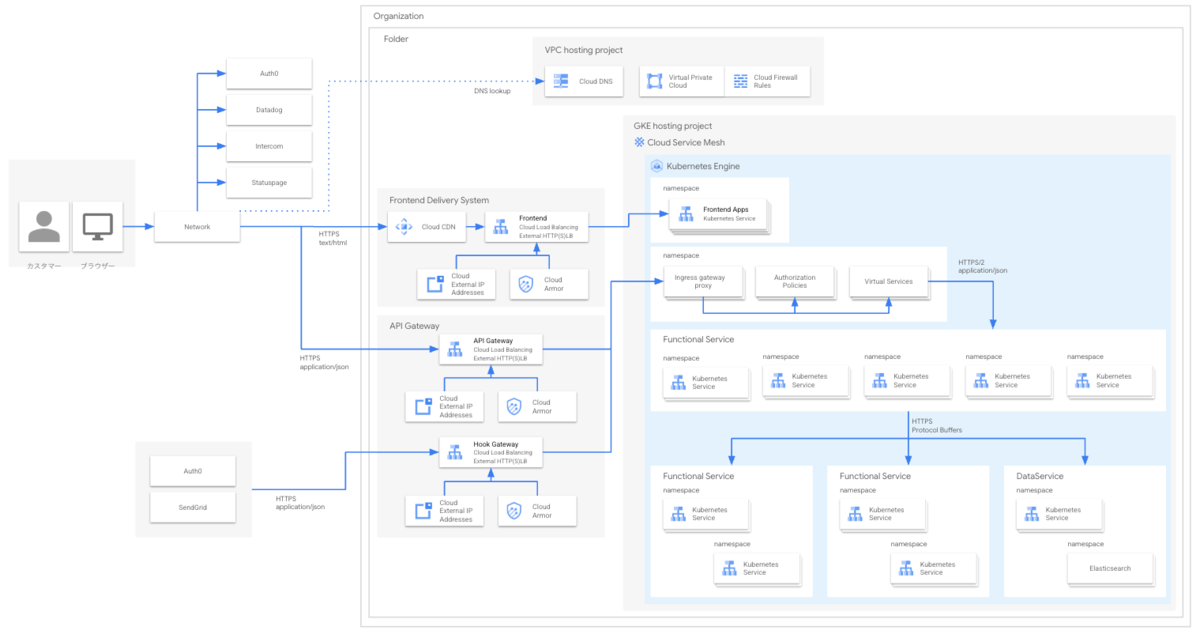This screenshot has height=634, width=1200.
Task: Click the Cloud Armor shield in Frontend Delivery System
Action: 527,284
